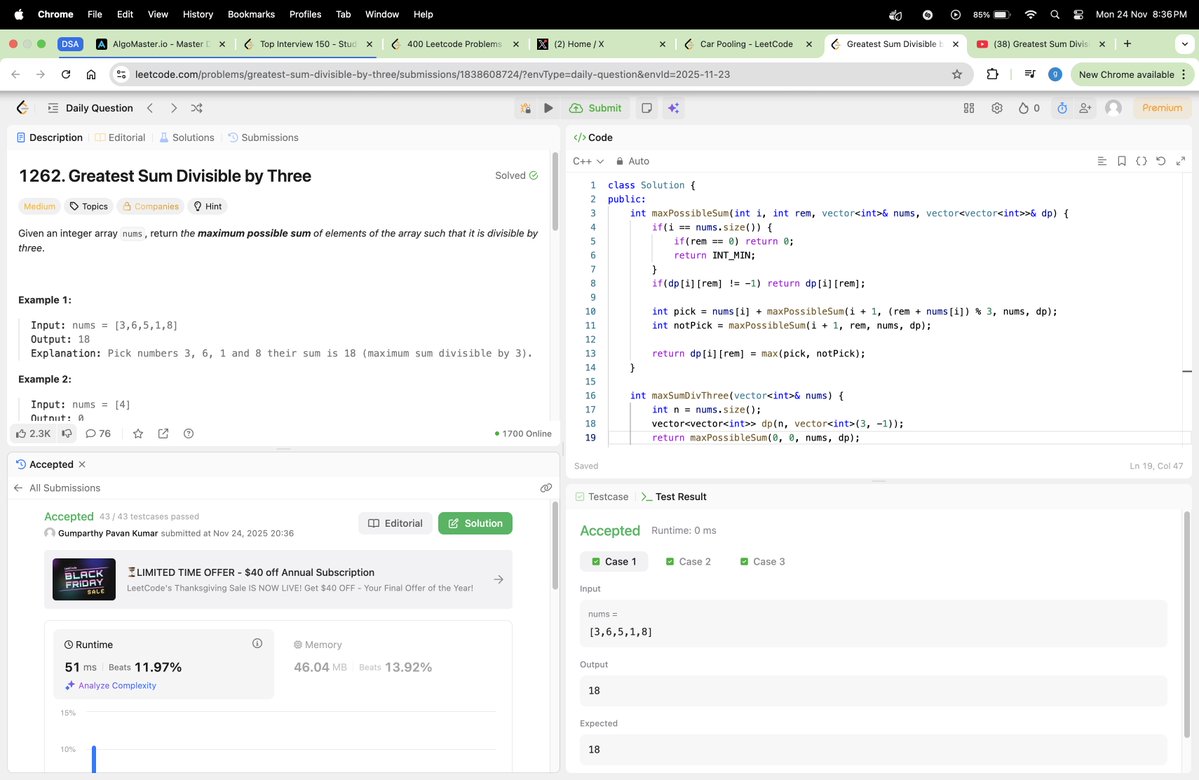Click the code formatting brackets icon in editor
The height and width of the screenshot is (780, 1199).
1141,160
